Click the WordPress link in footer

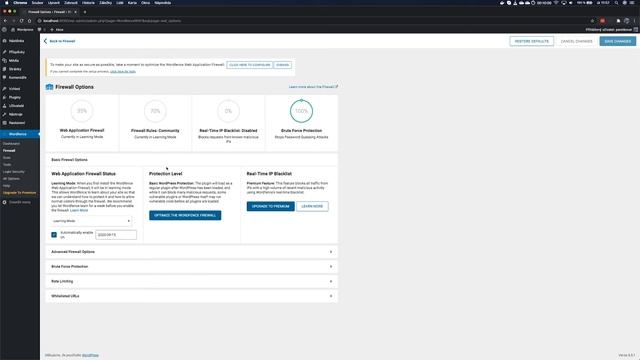click(90, 355)
